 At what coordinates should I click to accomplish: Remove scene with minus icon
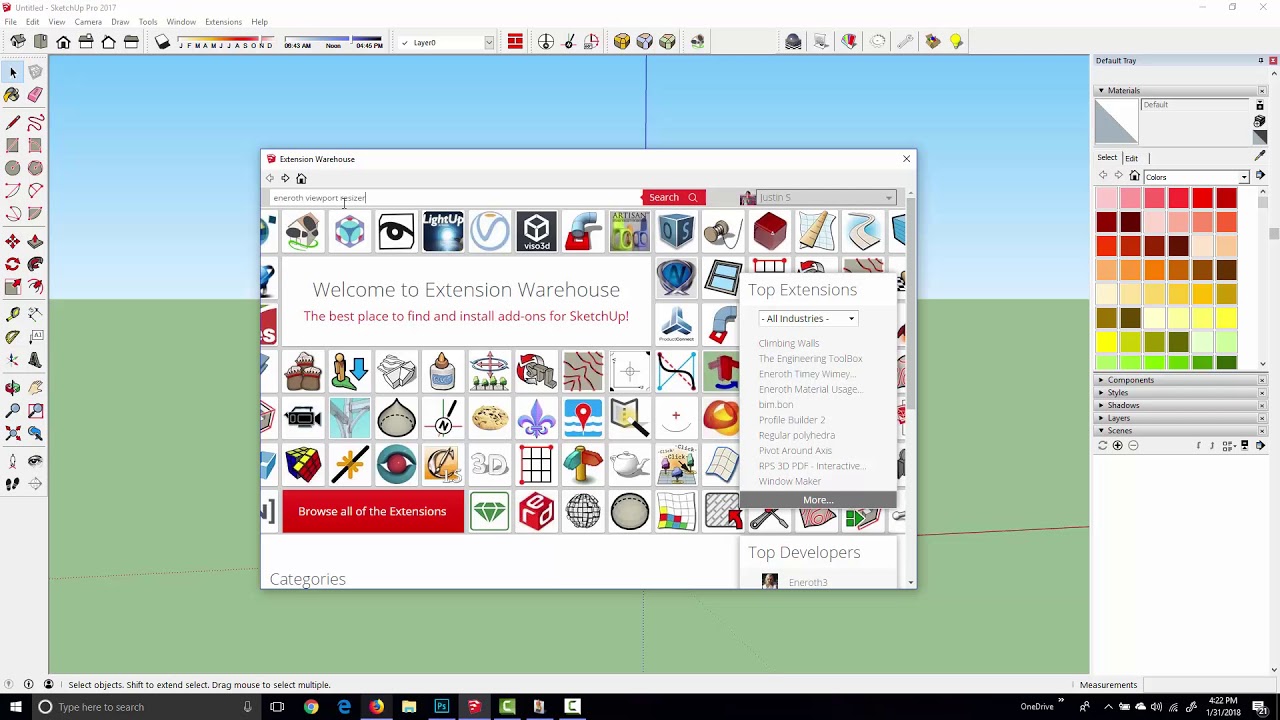(x=1133, y=446)
